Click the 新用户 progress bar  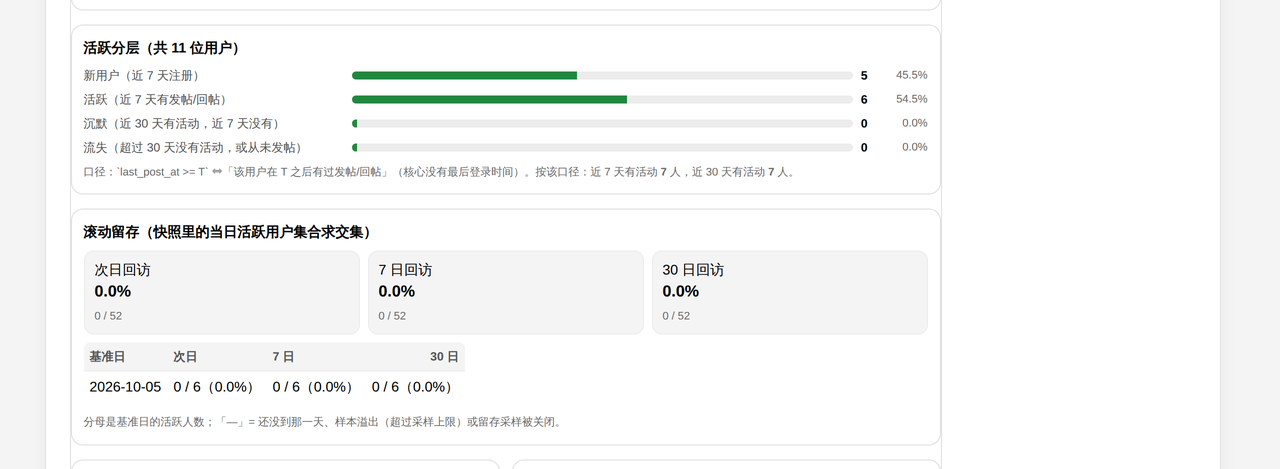(x=602, y=75)
